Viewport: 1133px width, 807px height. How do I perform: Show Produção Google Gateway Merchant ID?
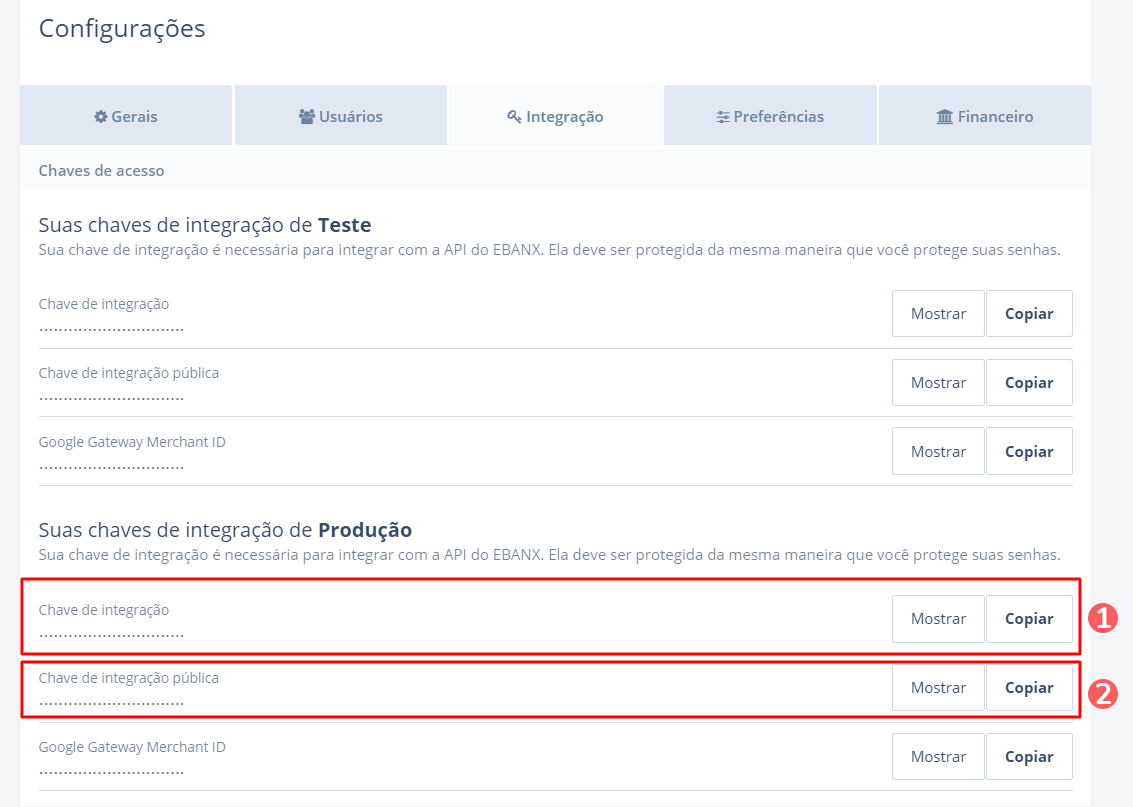(938, 757)
